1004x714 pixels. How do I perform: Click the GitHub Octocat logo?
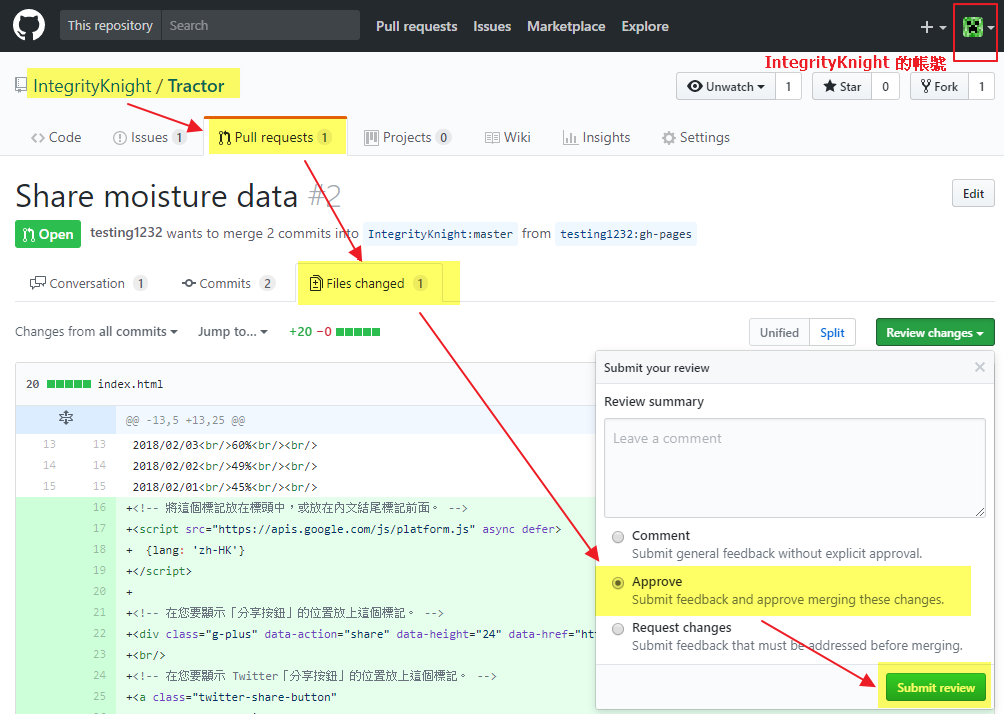(28, 25)
